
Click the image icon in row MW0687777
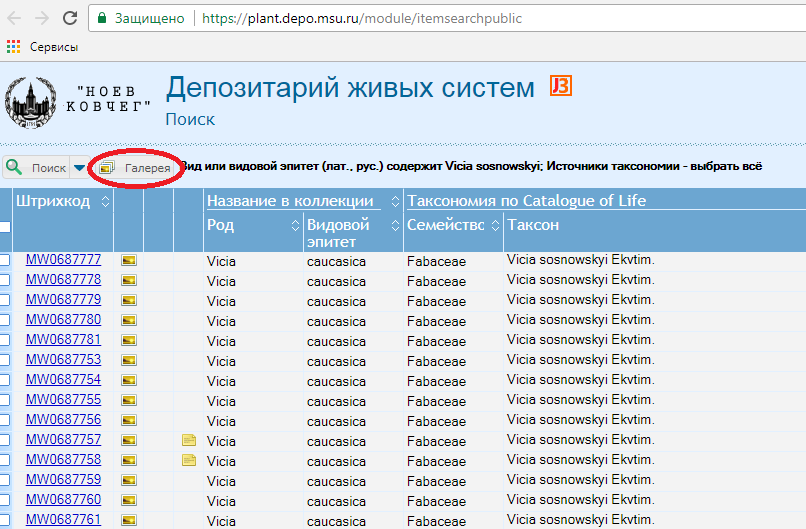(x=129, y=260)
